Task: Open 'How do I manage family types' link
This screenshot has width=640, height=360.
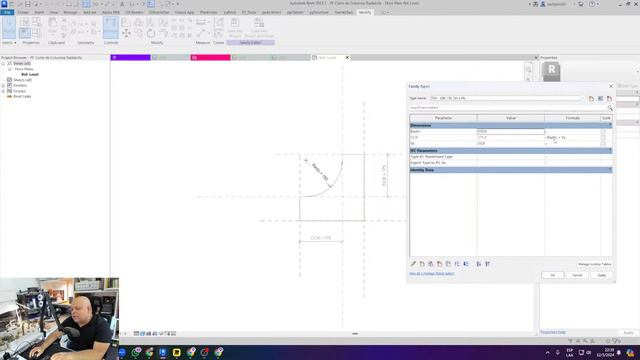Action: pos(431,274)
